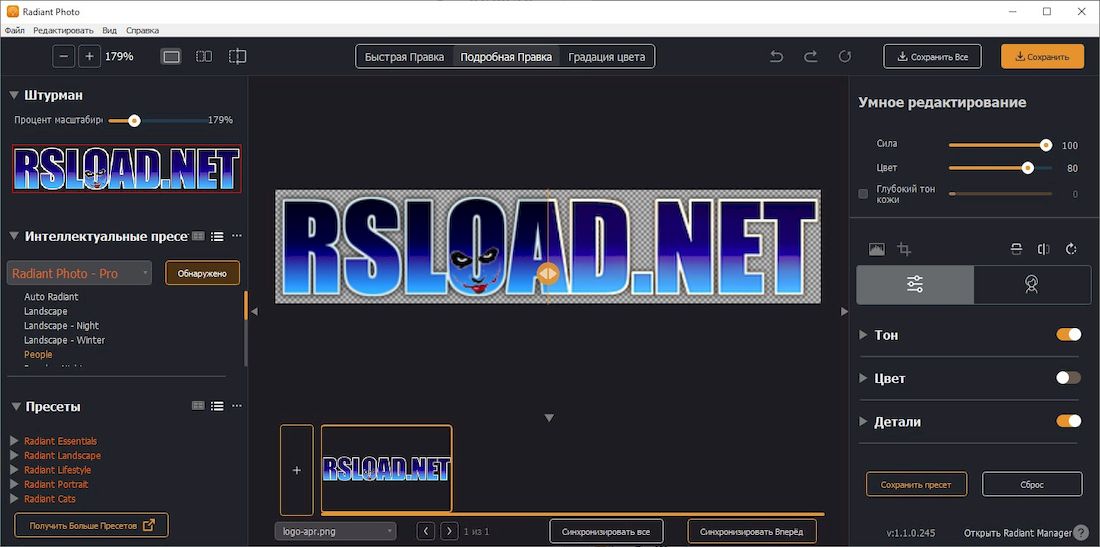Open Пресеты section more options menu
The width and height of the screenshot is (1100, 547).
(236, 406)
